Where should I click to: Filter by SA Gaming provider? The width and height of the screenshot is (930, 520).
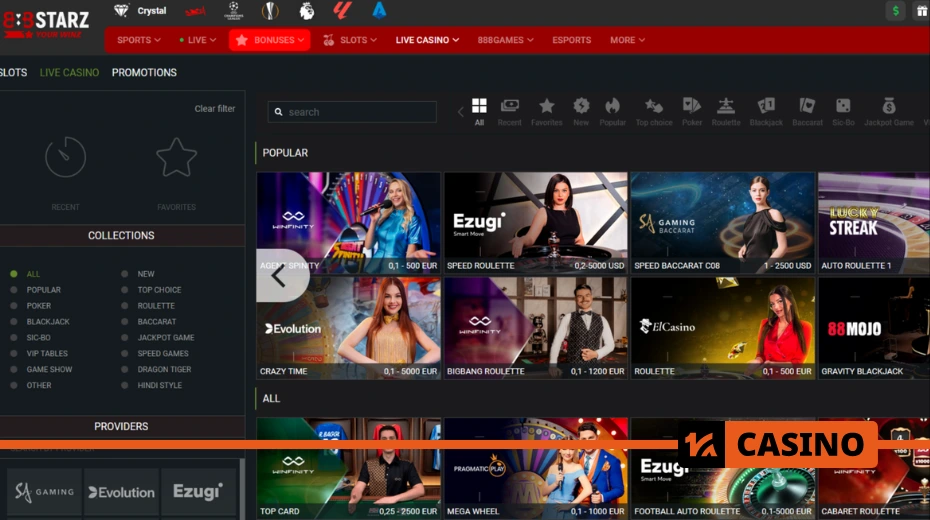pyautogui.click(x=44, y=492)
